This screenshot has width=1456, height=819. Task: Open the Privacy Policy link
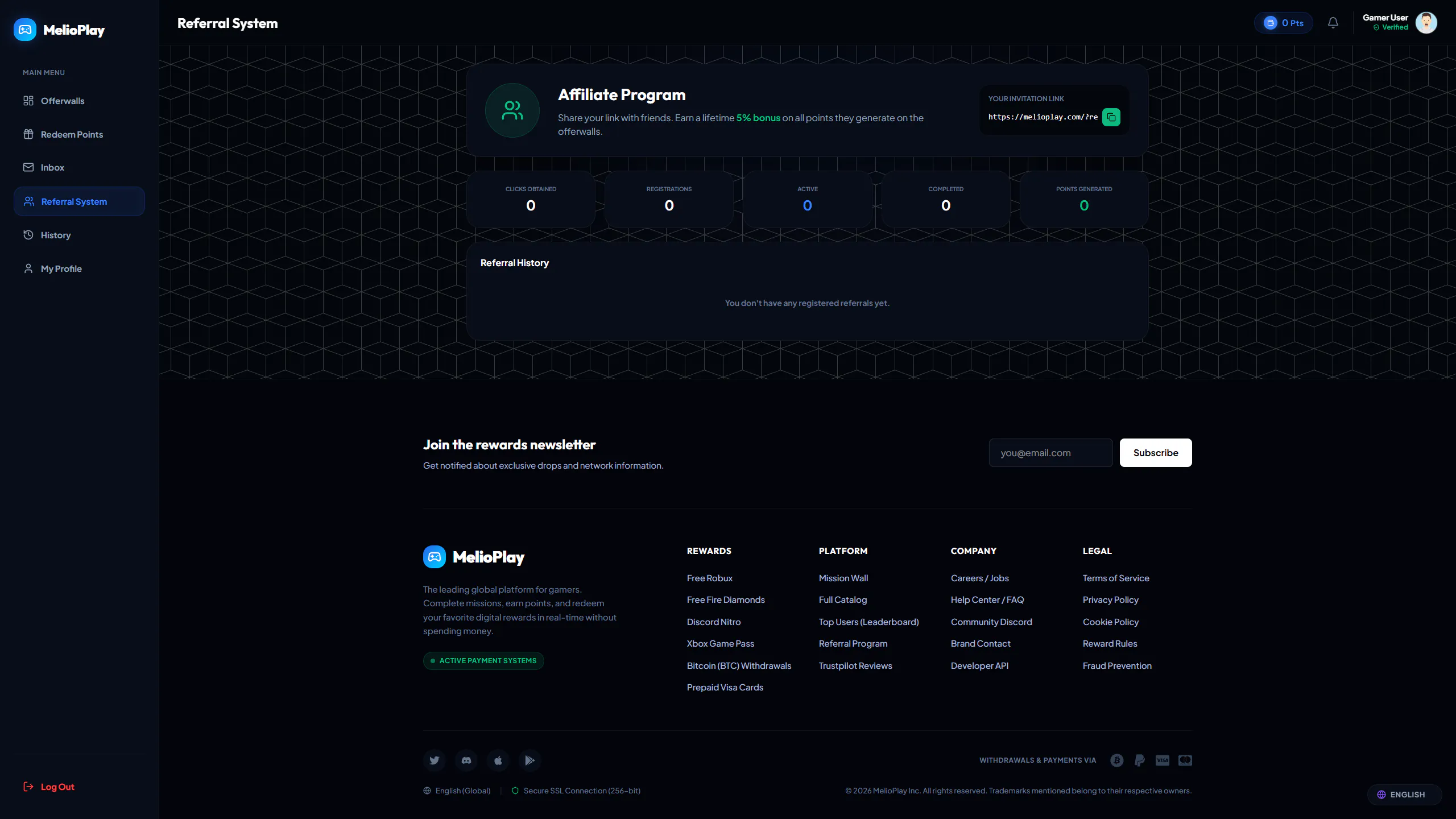(x=1111, y=600)
